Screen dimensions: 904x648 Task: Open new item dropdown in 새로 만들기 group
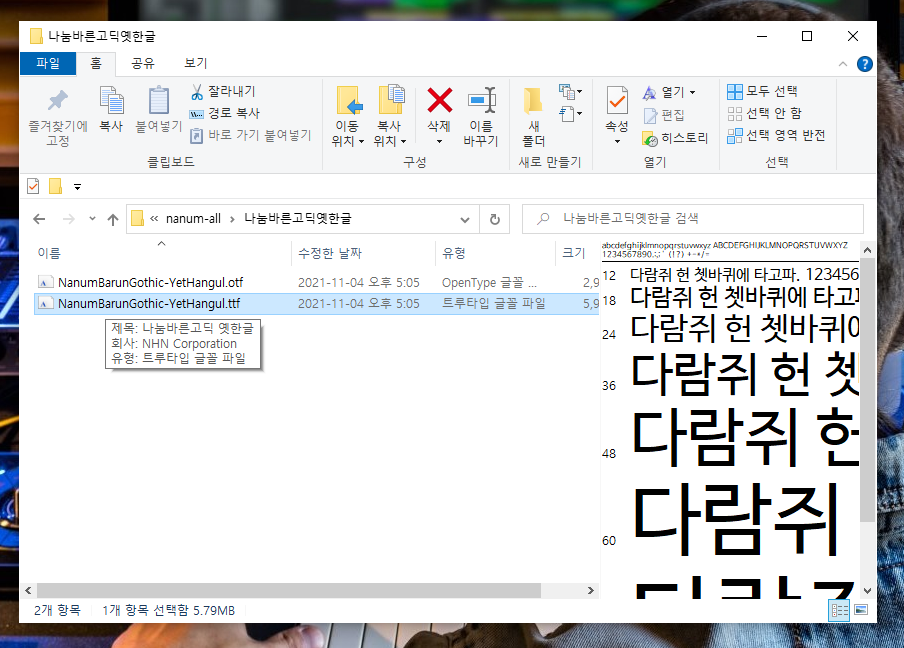click(x=570, y=92)
